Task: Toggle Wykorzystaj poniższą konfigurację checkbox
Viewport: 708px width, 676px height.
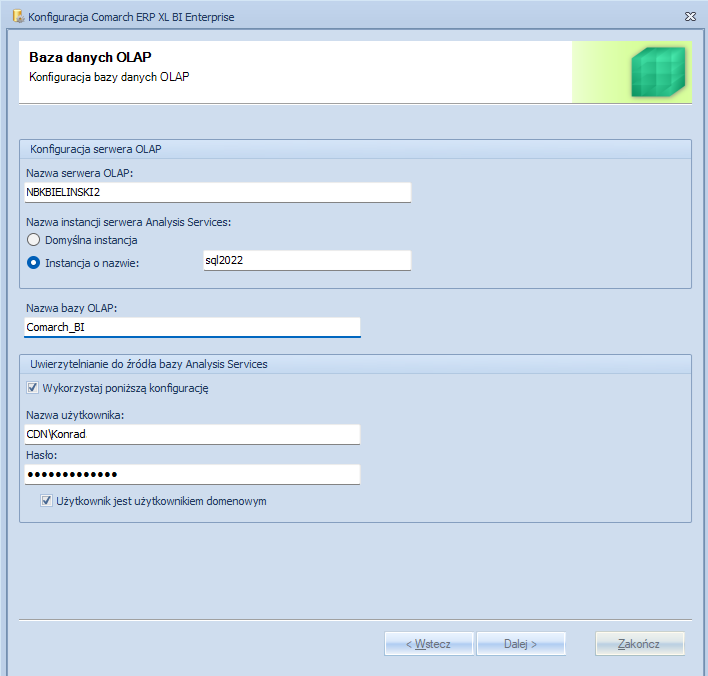Action: (33, 387)
